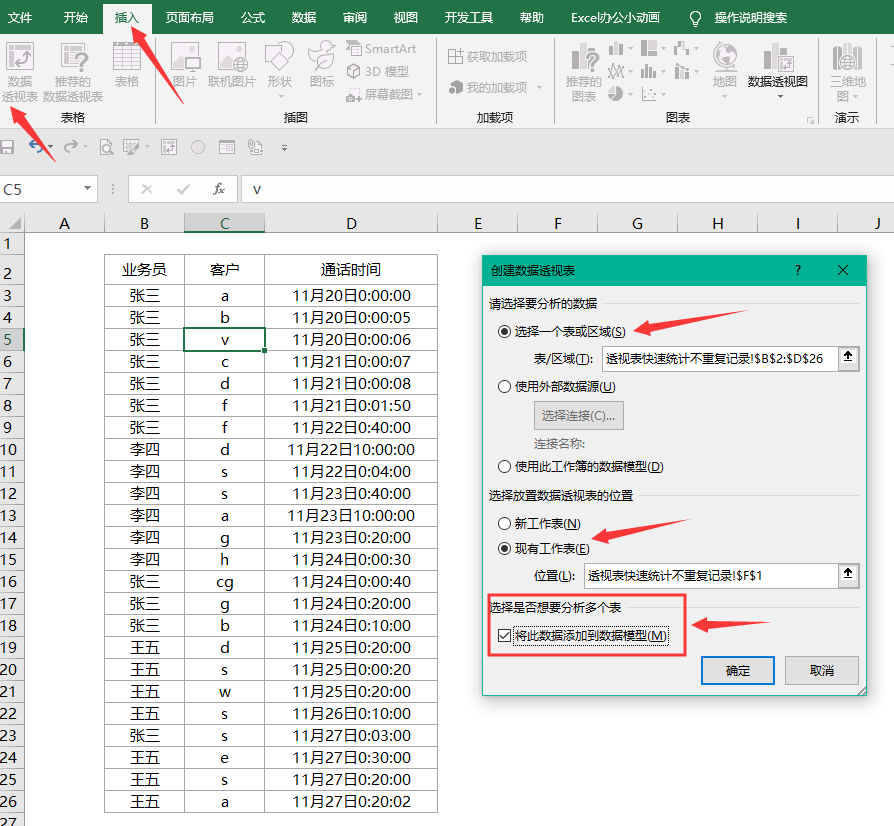Expand the Name Box dropdown arrow

(87, 189)
